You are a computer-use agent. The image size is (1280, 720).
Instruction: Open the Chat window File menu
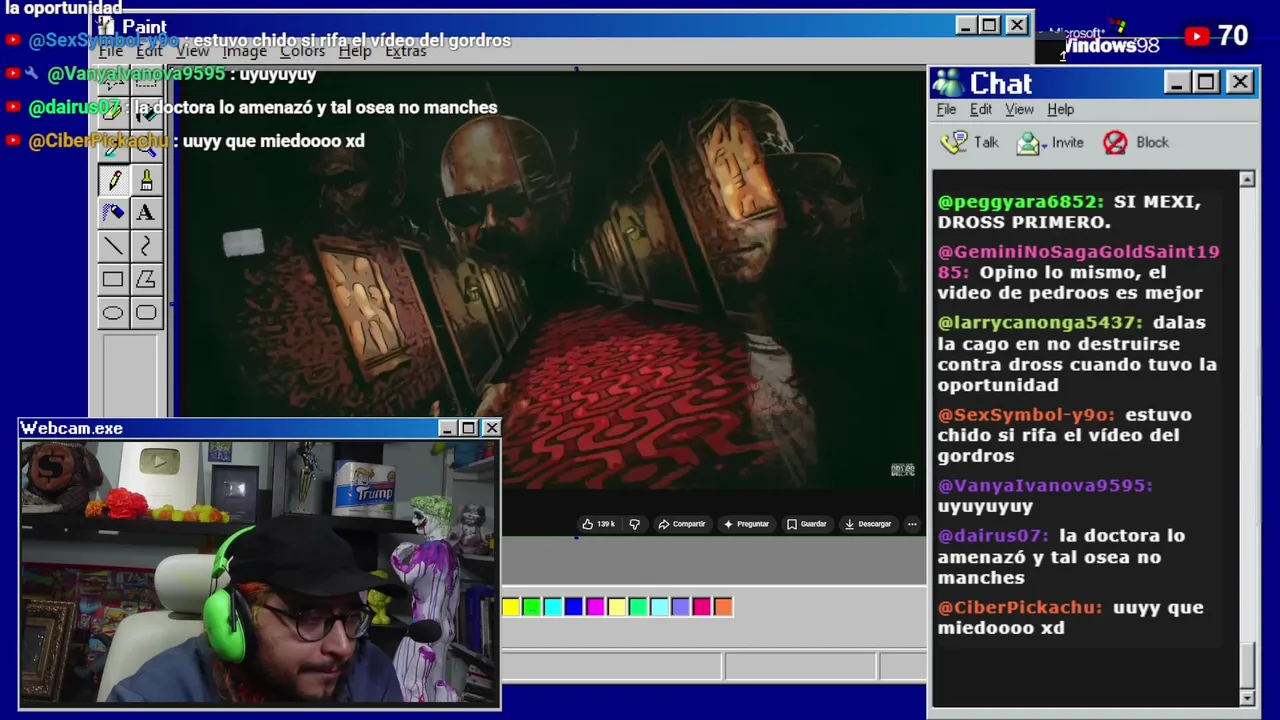(x=946, y=109)
